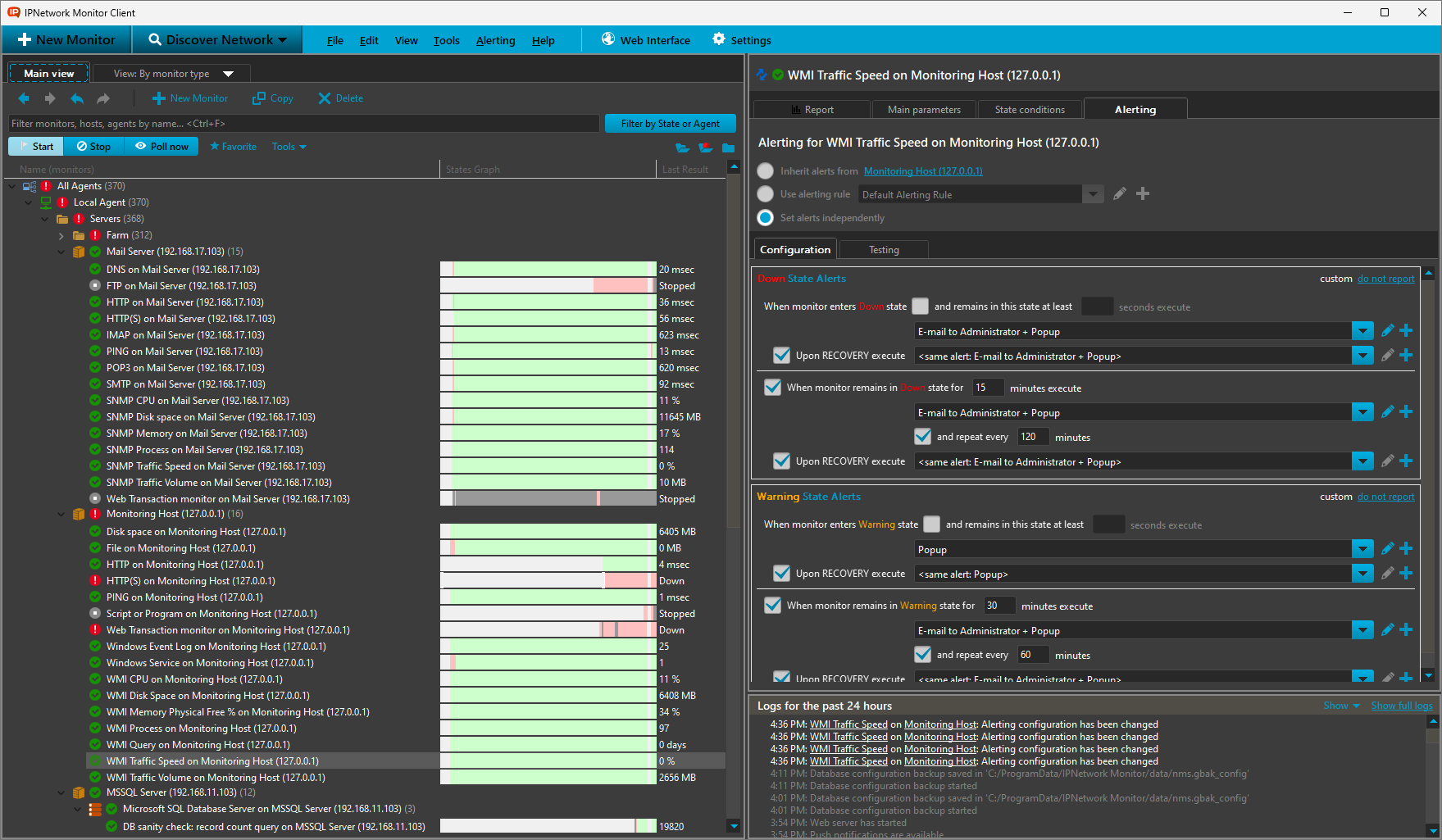This screenshot has height=840, width=1442.
Task: Check the 'When monitor enters Down state' checkbox
Action: [921, 306]
